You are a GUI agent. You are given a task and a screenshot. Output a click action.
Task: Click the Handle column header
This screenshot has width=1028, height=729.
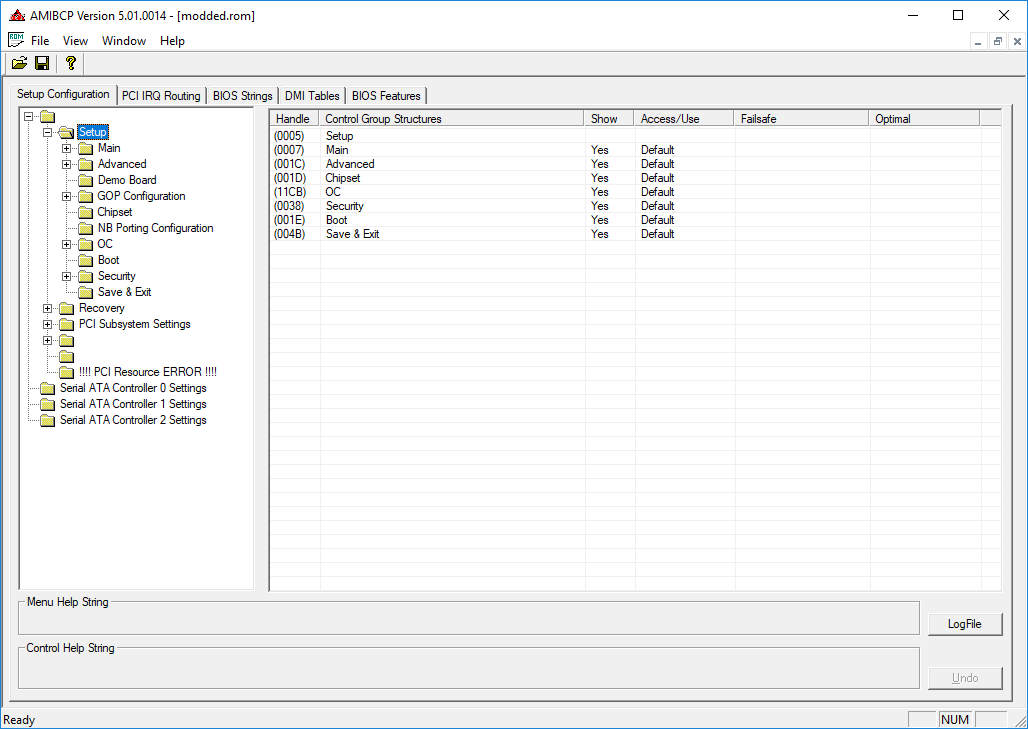pyautogui.click(x=294, y=119)
